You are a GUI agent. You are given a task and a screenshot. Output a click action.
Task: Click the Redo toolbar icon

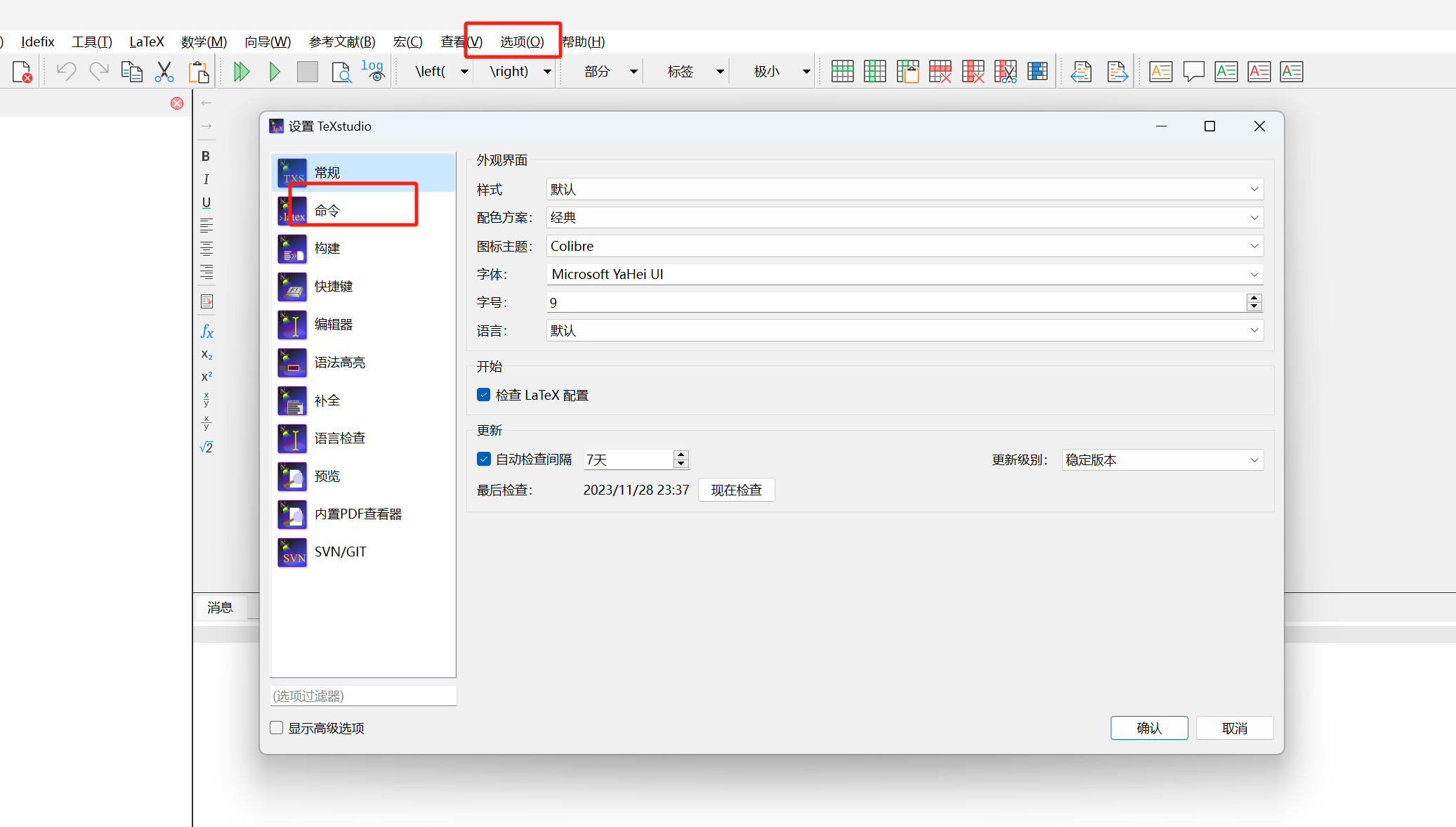(99, 71)
